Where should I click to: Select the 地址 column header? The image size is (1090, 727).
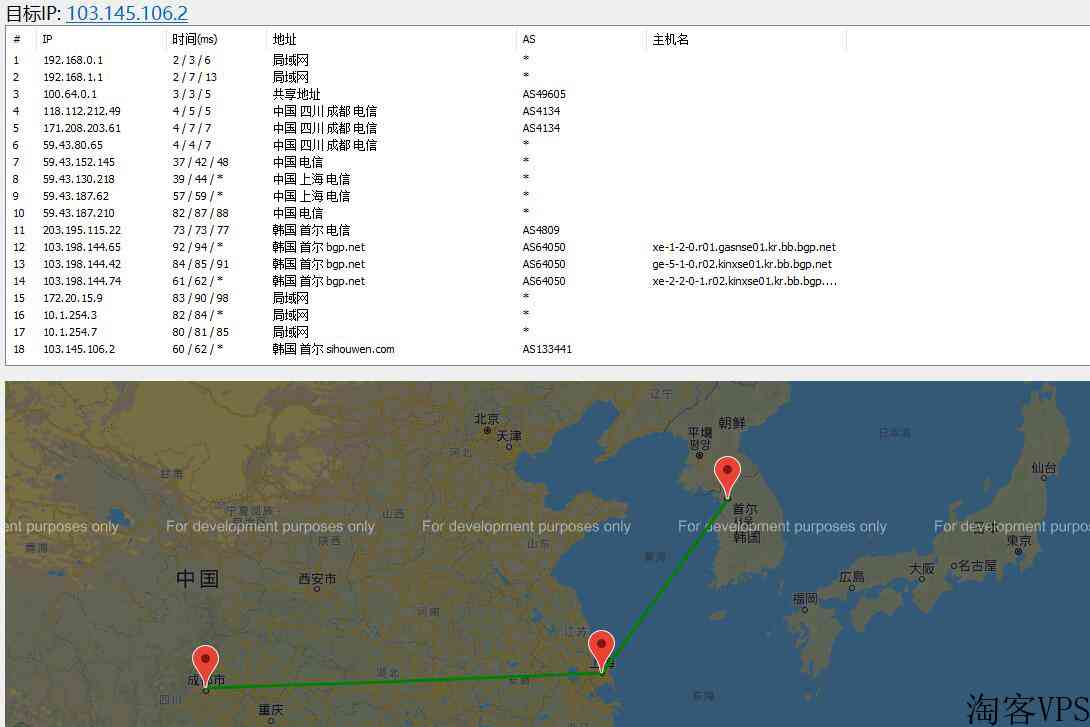click(x=284, y=40)
